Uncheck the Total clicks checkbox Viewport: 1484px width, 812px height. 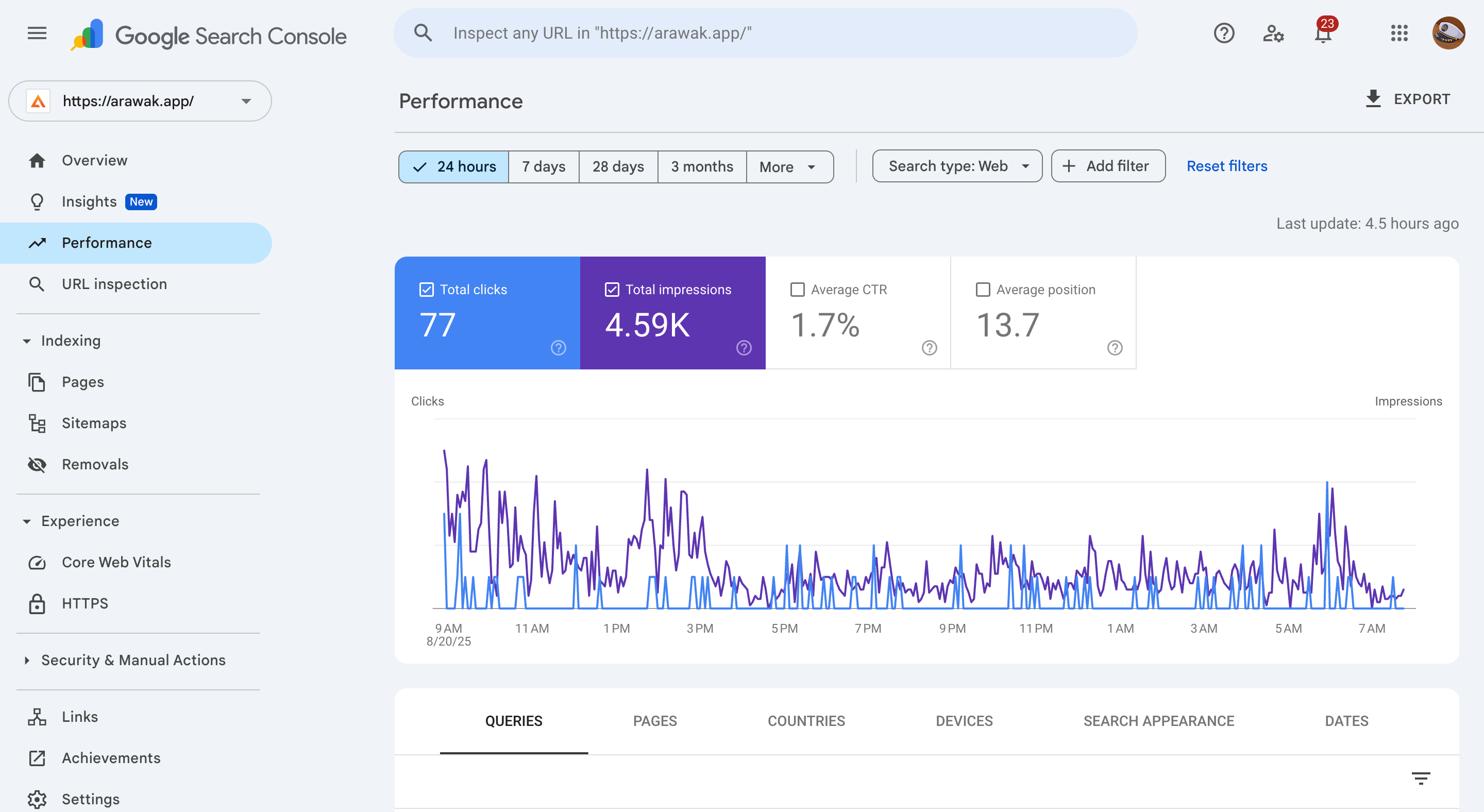(x=426, y=290)
